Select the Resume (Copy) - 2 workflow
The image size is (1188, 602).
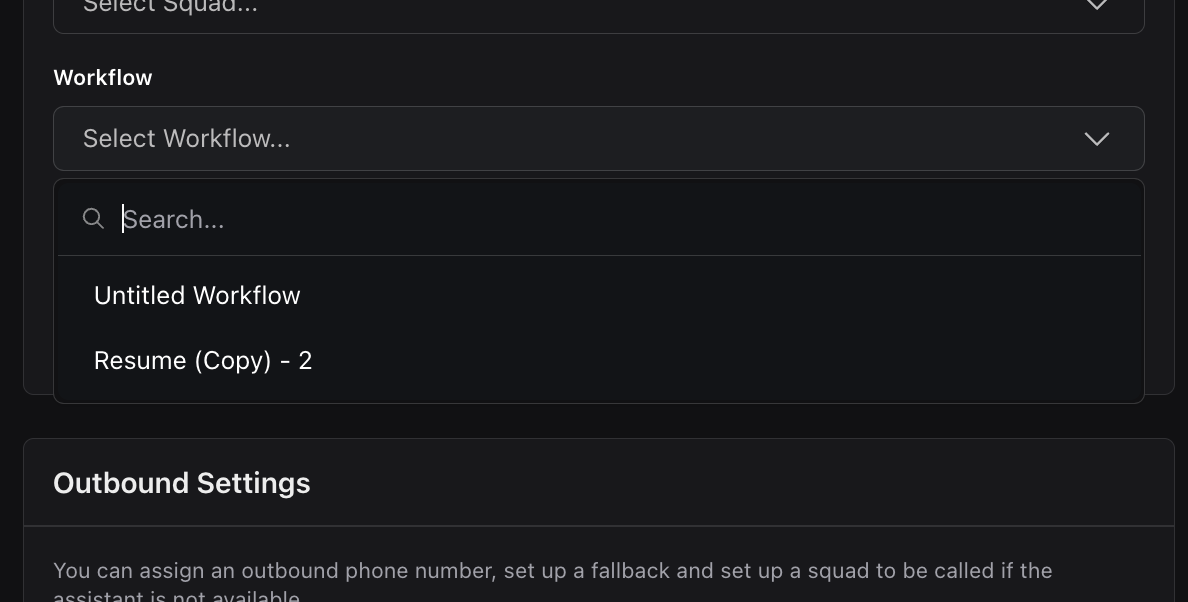[203, 361]
